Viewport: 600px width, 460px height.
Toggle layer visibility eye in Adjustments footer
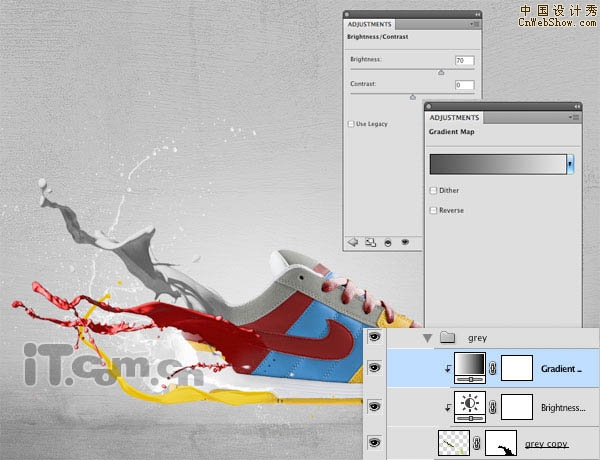pos(406,241)
